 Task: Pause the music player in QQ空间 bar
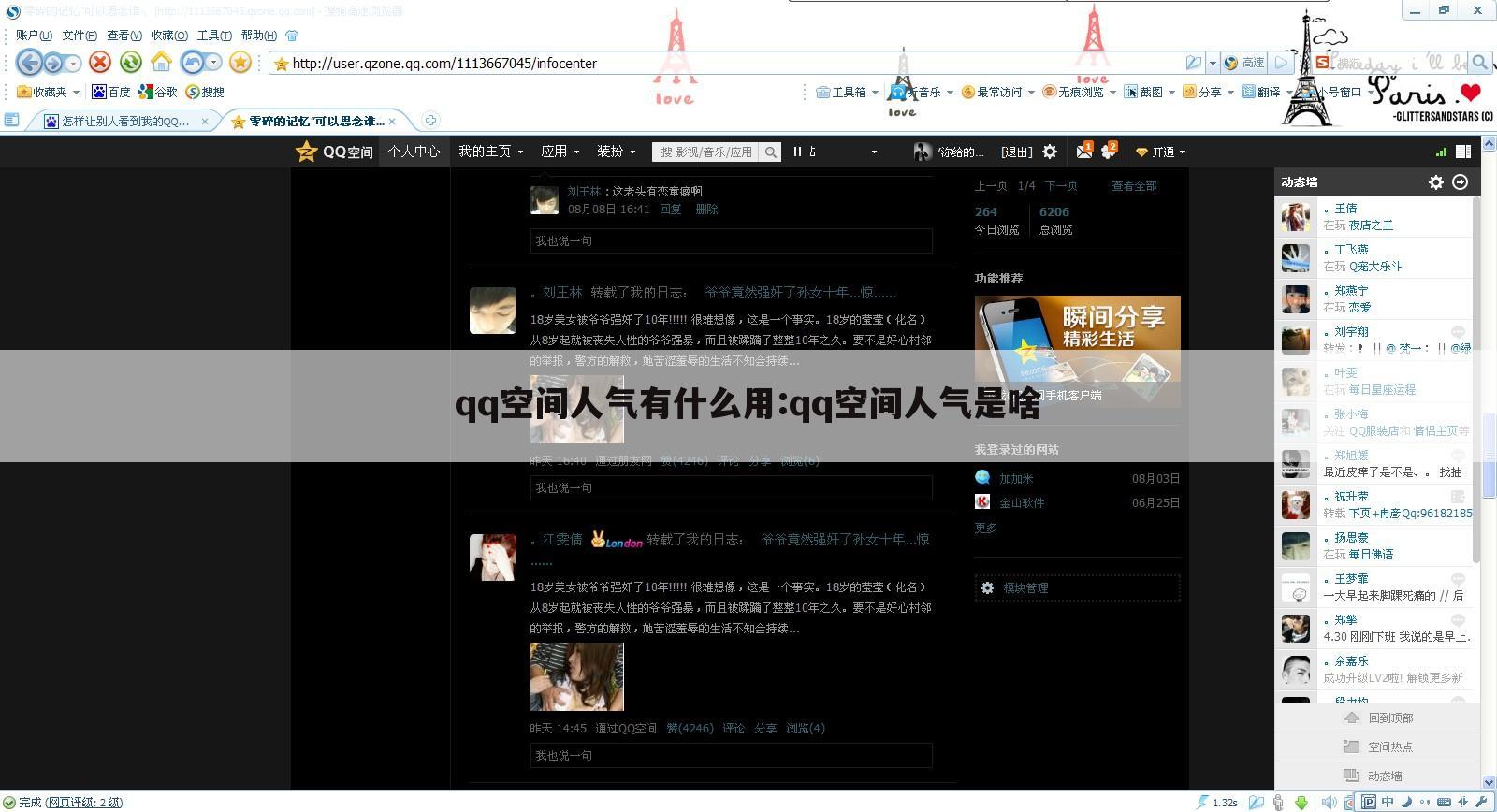(797, 152)
